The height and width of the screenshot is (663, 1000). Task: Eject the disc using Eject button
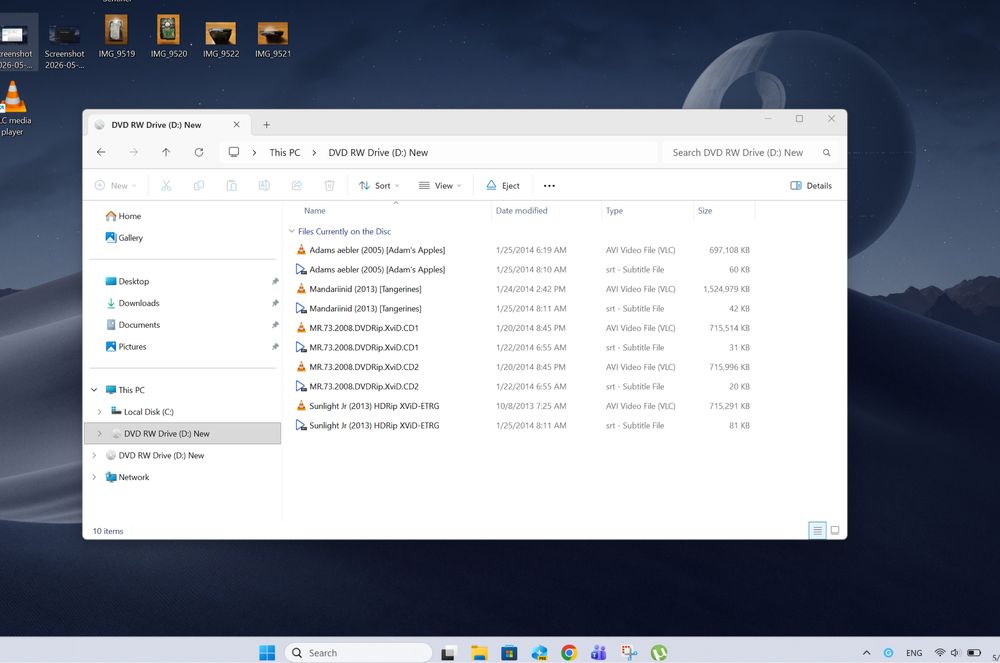[x=503, y=186]
